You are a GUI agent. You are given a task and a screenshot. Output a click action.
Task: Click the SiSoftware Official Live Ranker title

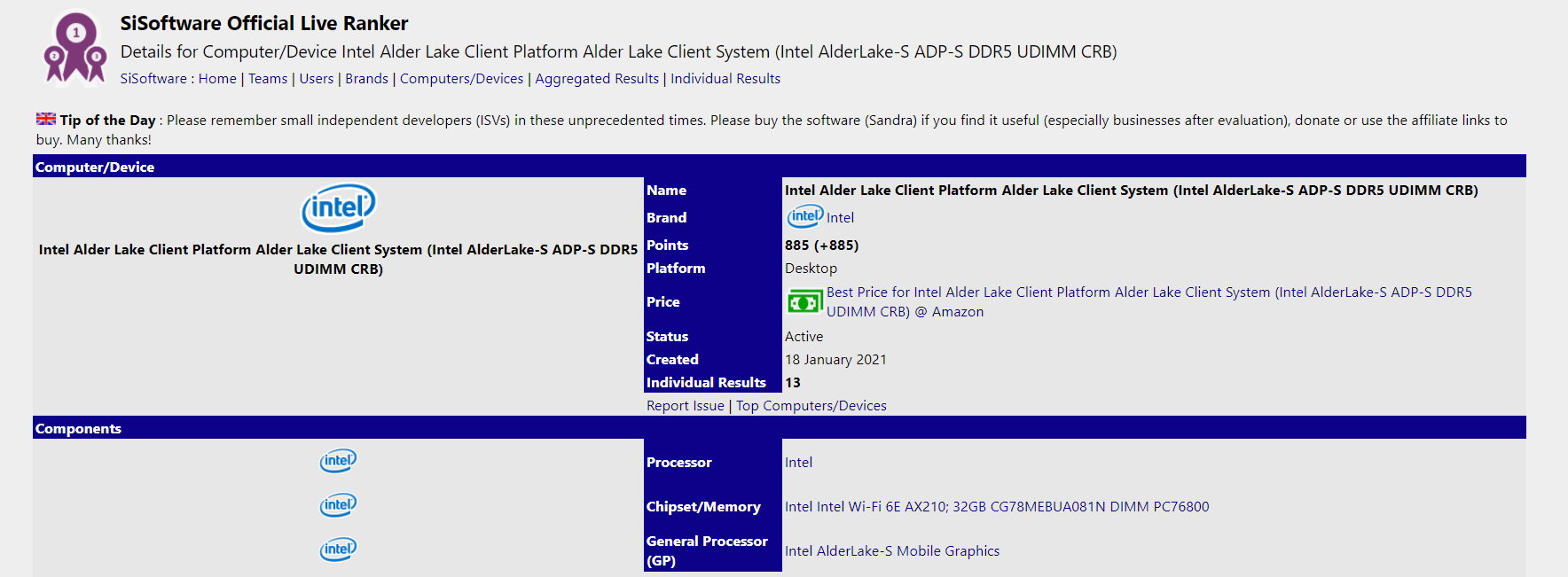264,23
